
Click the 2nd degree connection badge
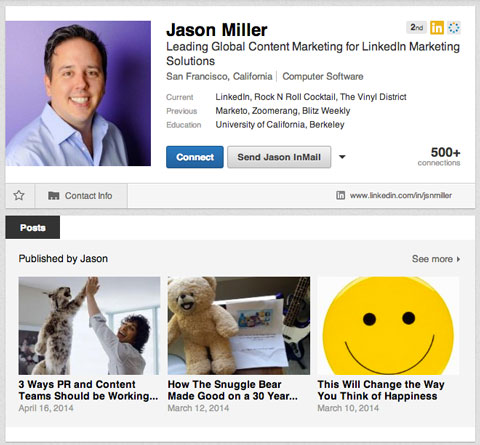pos(416,27)
